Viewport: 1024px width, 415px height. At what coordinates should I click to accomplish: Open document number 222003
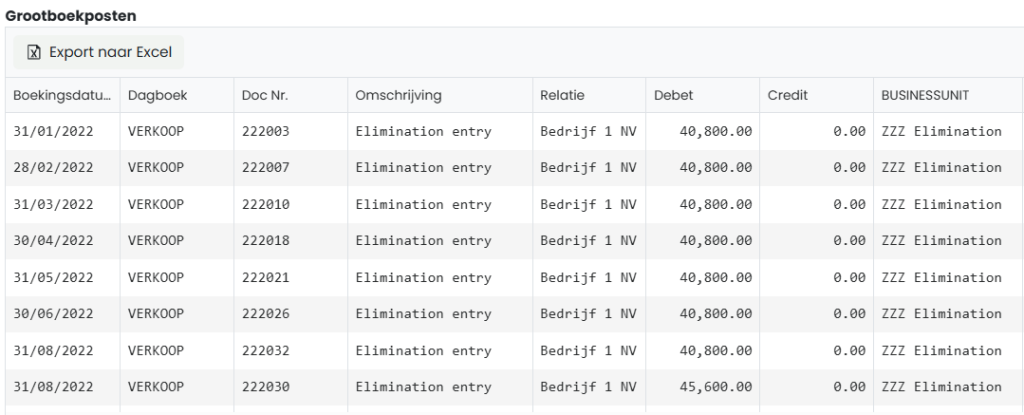(x=266, y=131)
